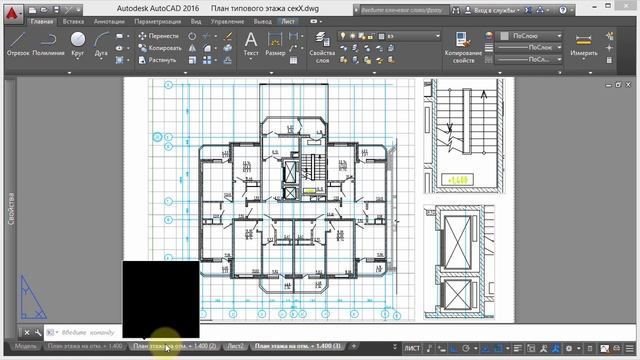The image size is (640, 360).
Task: Open the AutoCAD application menu
Action: pyautogui.click(x=13, y=14)
